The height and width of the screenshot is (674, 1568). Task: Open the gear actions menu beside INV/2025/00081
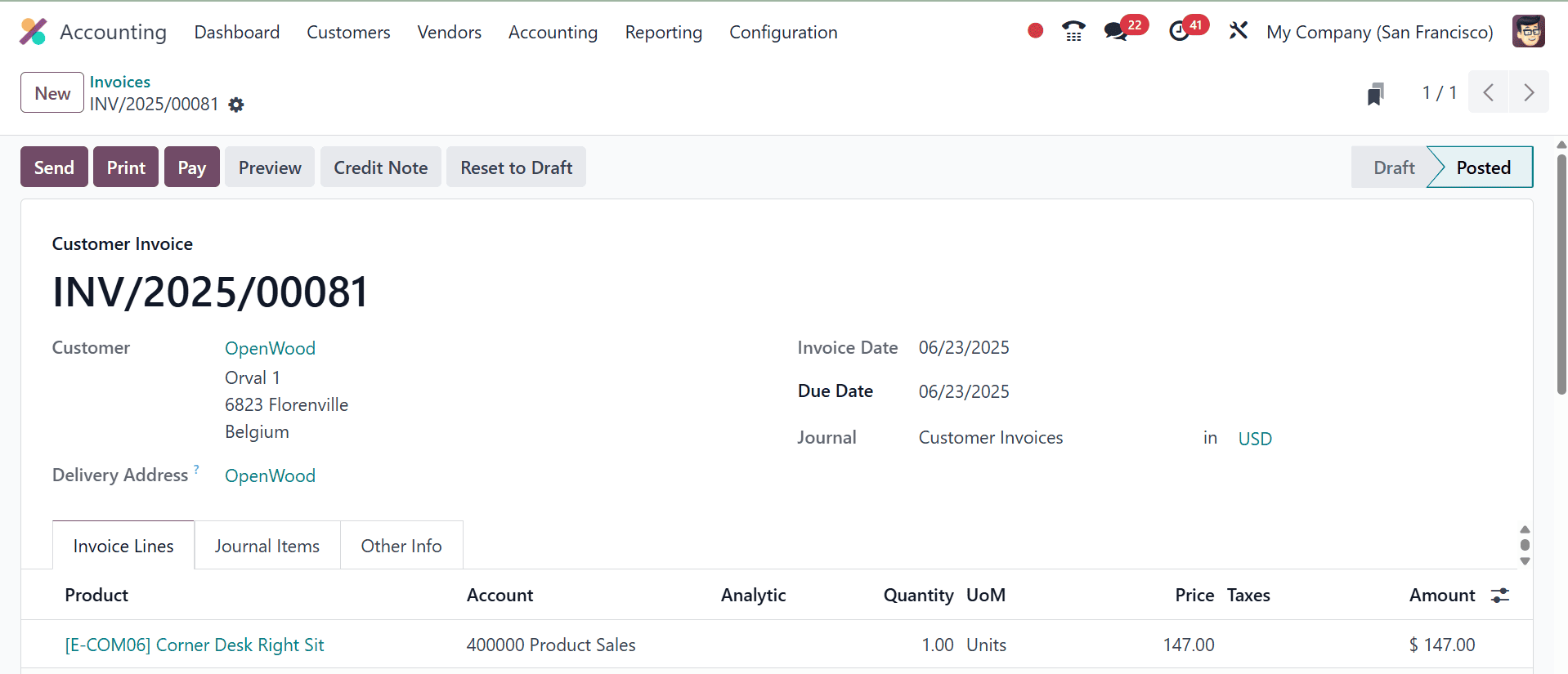236,105
